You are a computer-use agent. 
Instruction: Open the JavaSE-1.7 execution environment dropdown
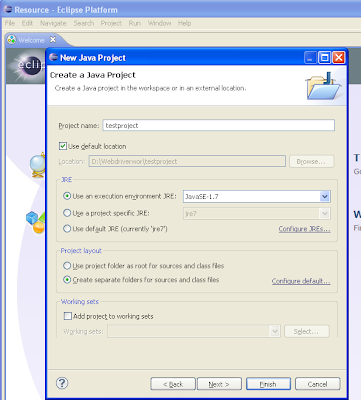pyautogui.click(x=325, y=197)
